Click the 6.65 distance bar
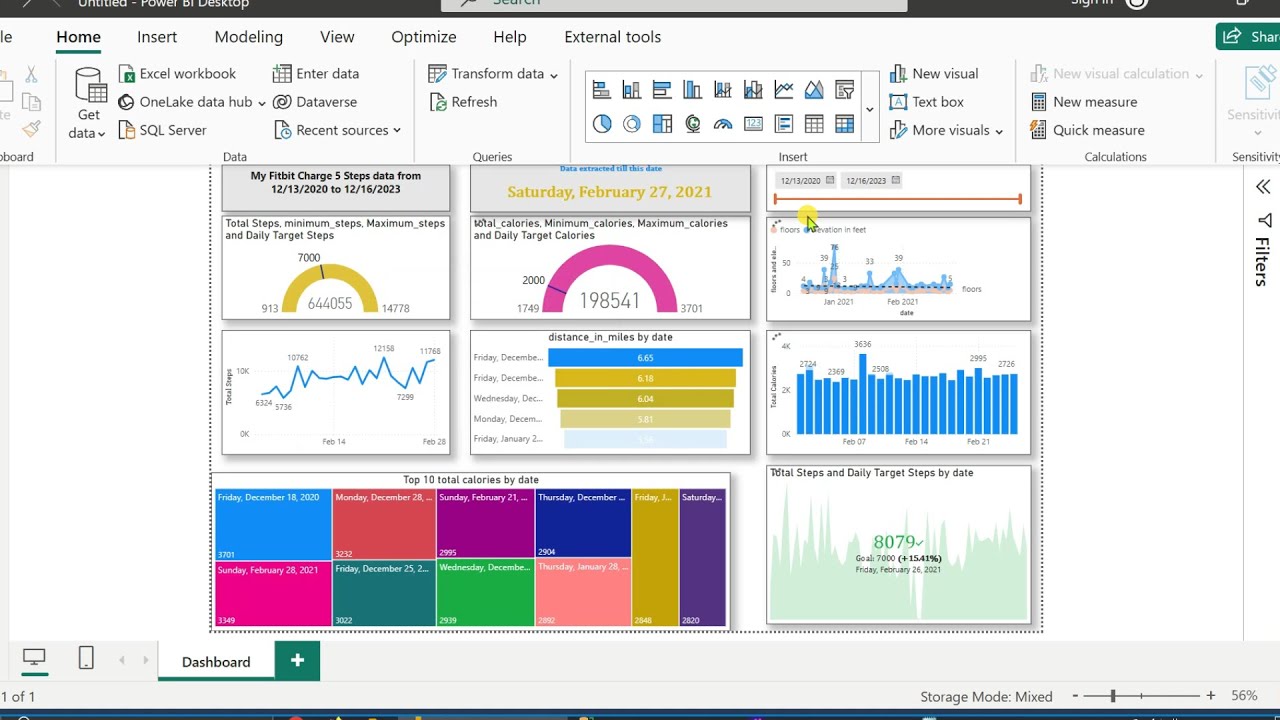Viewport: 1280px width, 720px height. point(645,358)
